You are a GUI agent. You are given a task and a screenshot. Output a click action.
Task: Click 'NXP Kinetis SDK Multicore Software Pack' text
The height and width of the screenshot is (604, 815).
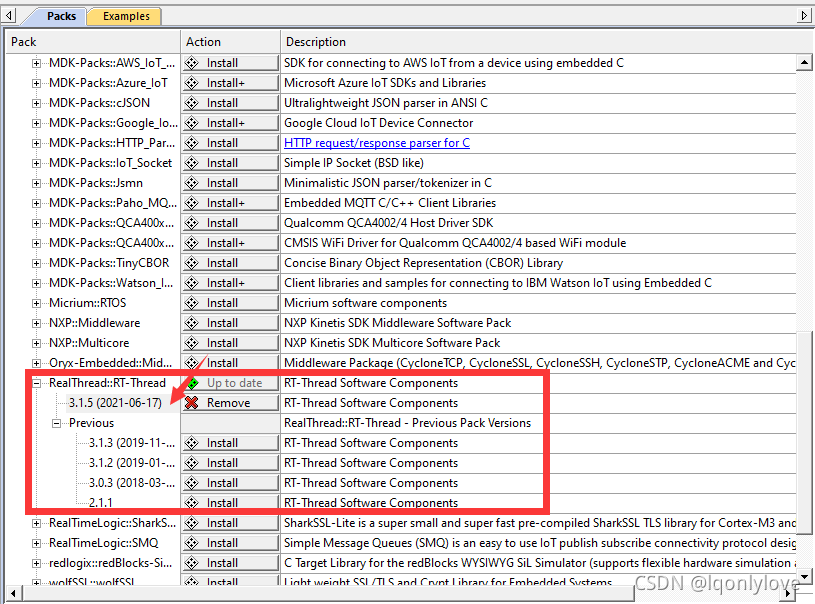tap(392, 343)
